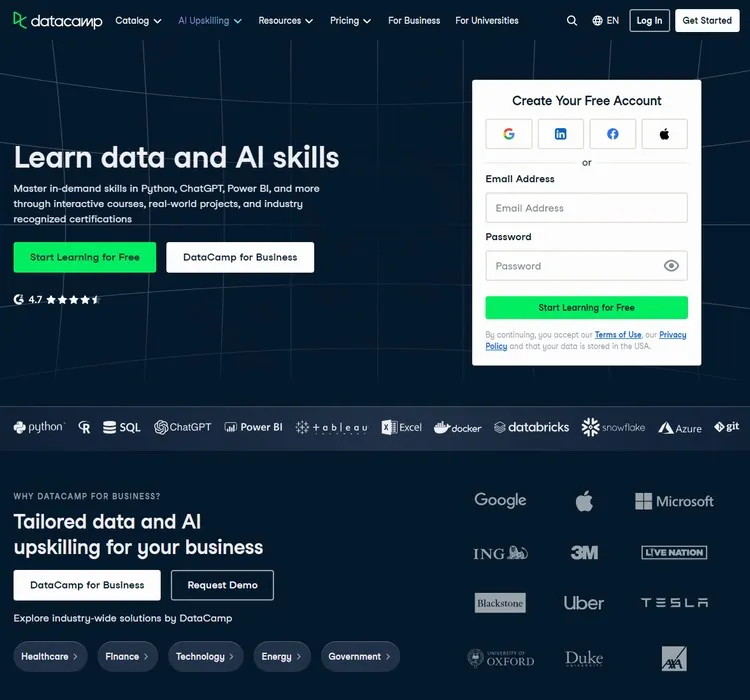Click the AXA logo

(x=674, y=658)
